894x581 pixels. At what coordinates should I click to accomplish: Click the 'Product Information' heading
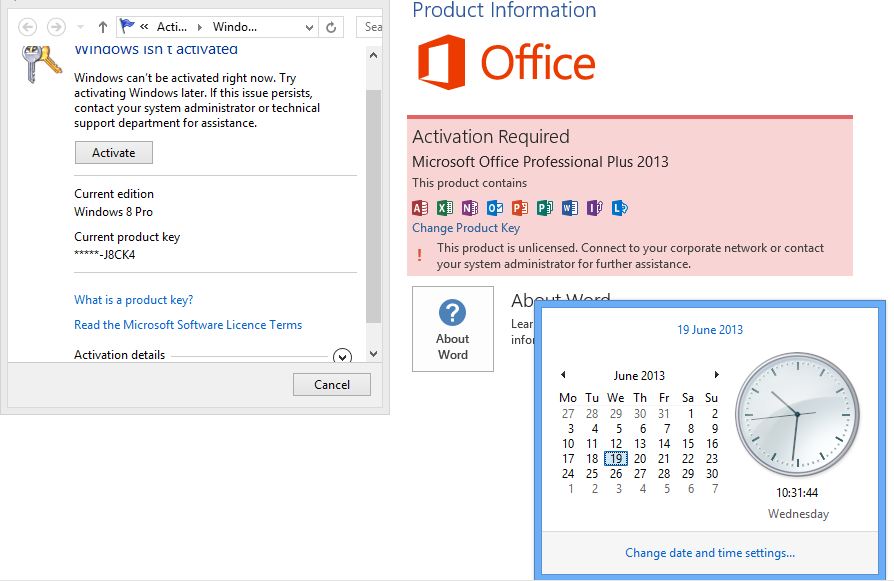click(504, 10)
